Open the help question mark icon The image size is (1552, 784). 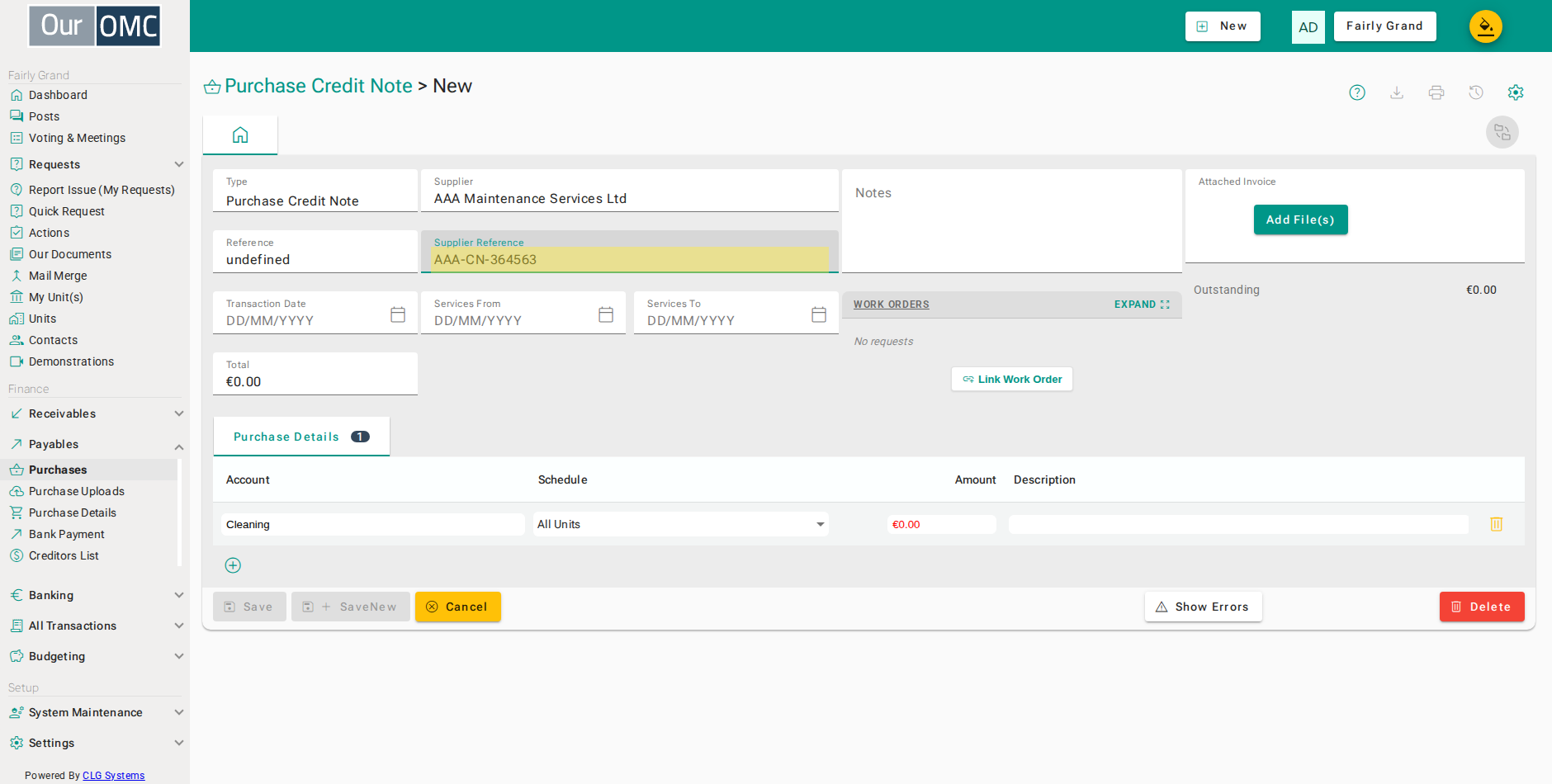coord(1357,92)
